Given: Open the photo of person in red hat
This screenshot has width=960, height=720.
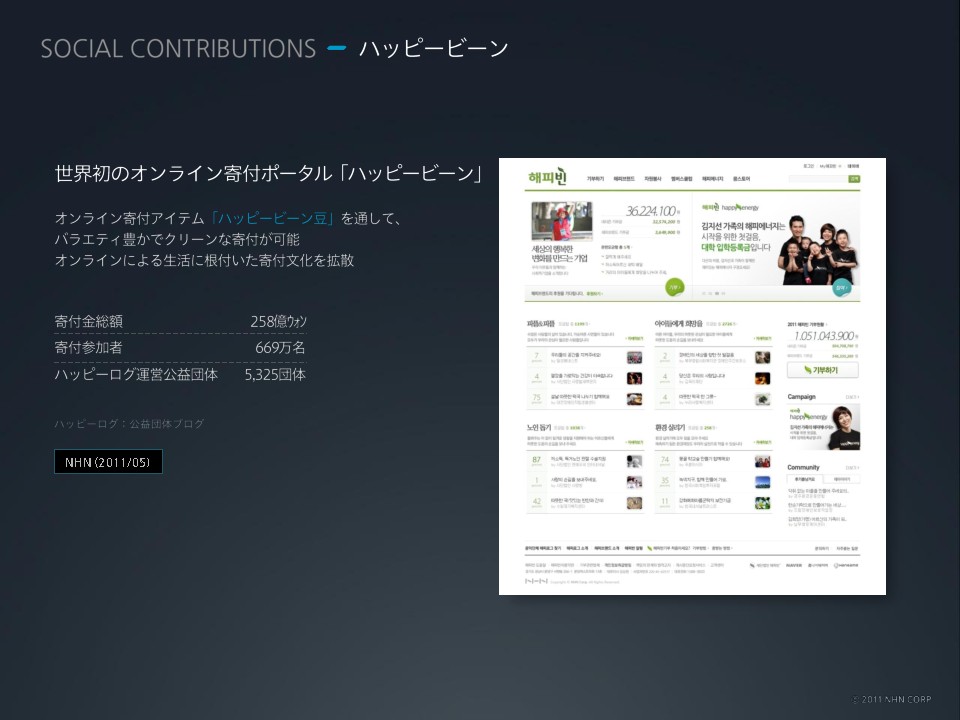Looking at the screenshot, I should (561, 221).
